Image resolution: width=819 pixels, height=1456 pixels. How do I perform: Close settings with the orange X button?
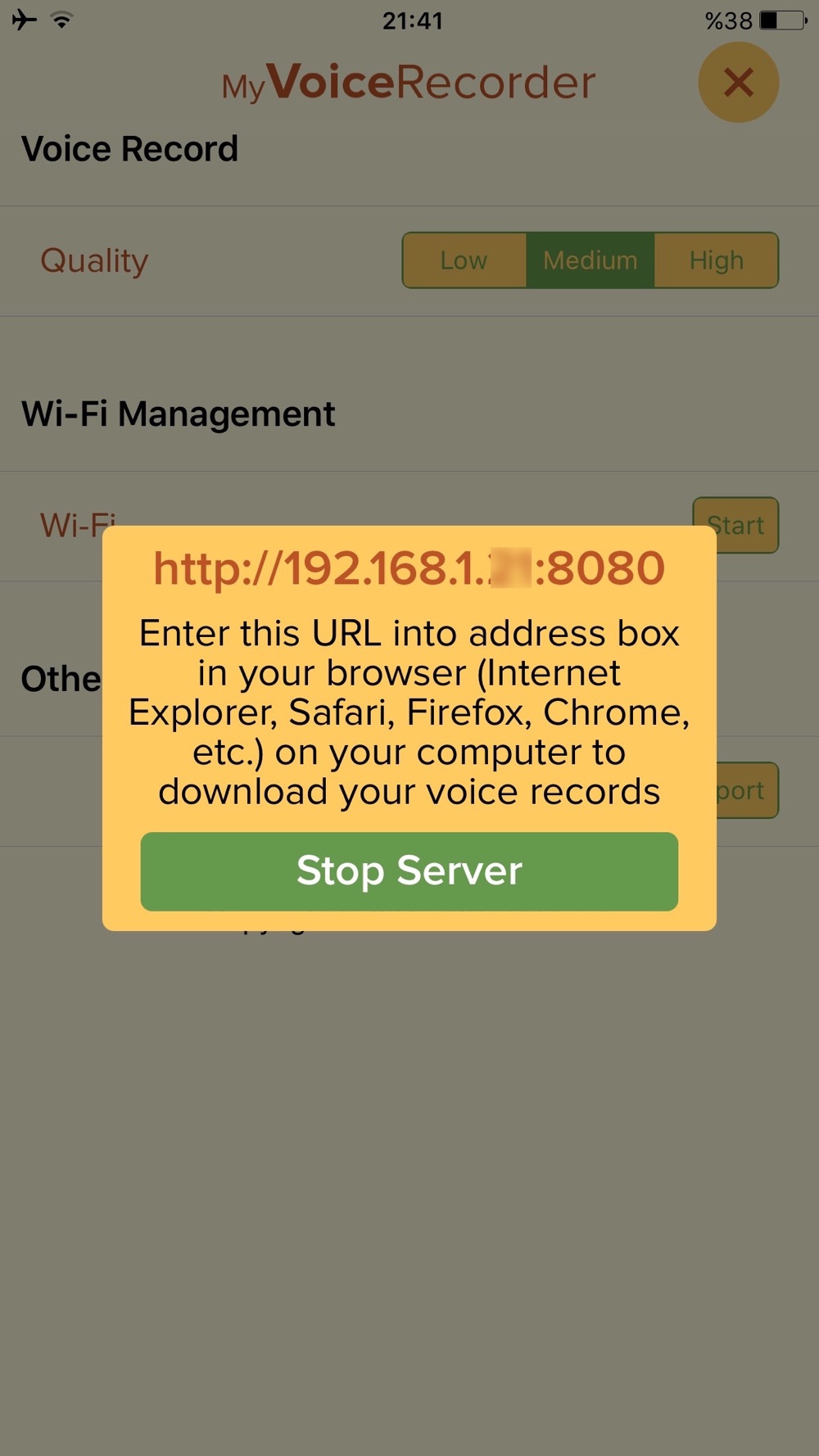point(738,82)
